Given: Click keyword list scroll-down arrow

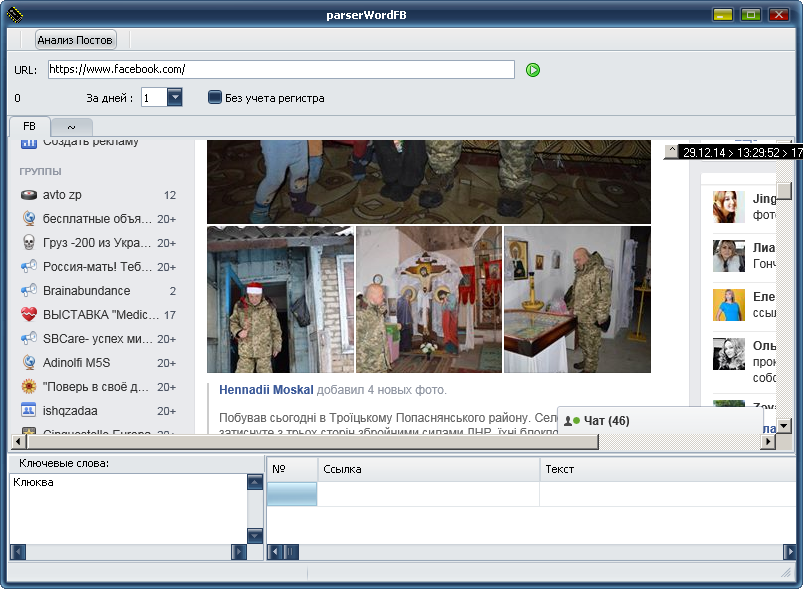Looking at the screenshot, I should [255, 536].
